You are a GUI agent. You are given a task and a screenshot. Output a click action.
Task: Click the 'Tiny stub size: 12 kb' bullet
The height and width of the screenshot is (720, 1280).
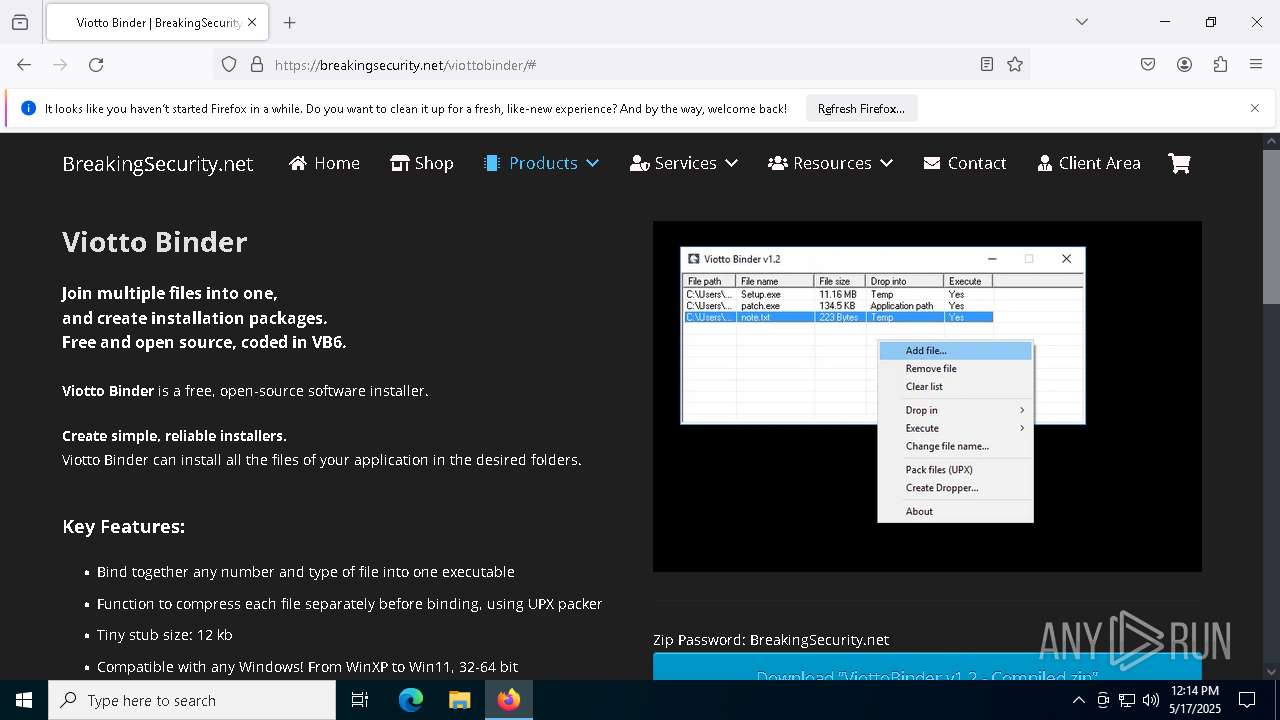[165, 635]
